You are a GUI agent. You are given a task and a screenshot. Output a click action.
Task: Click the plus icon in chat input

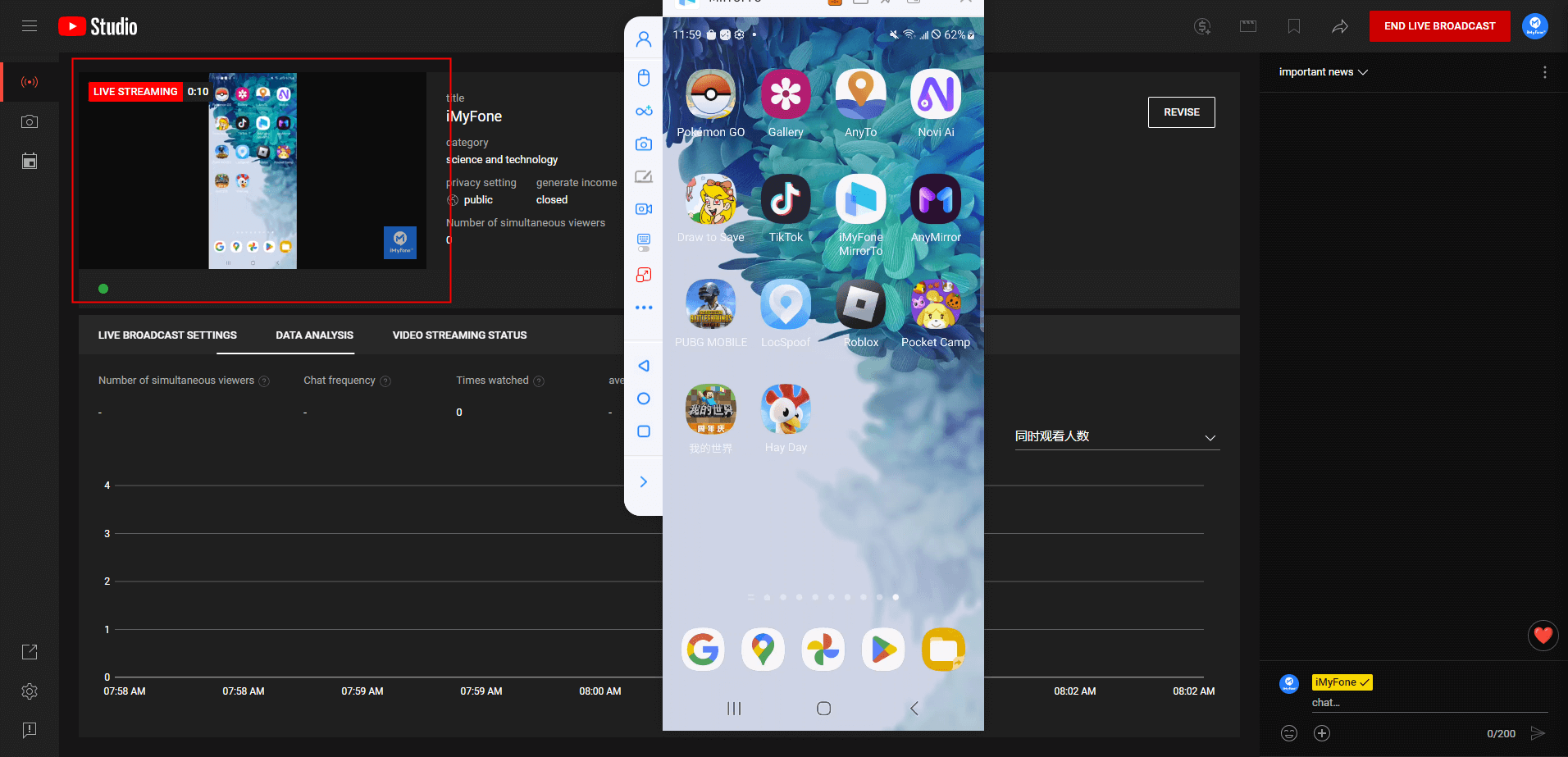coord(1322,733)
